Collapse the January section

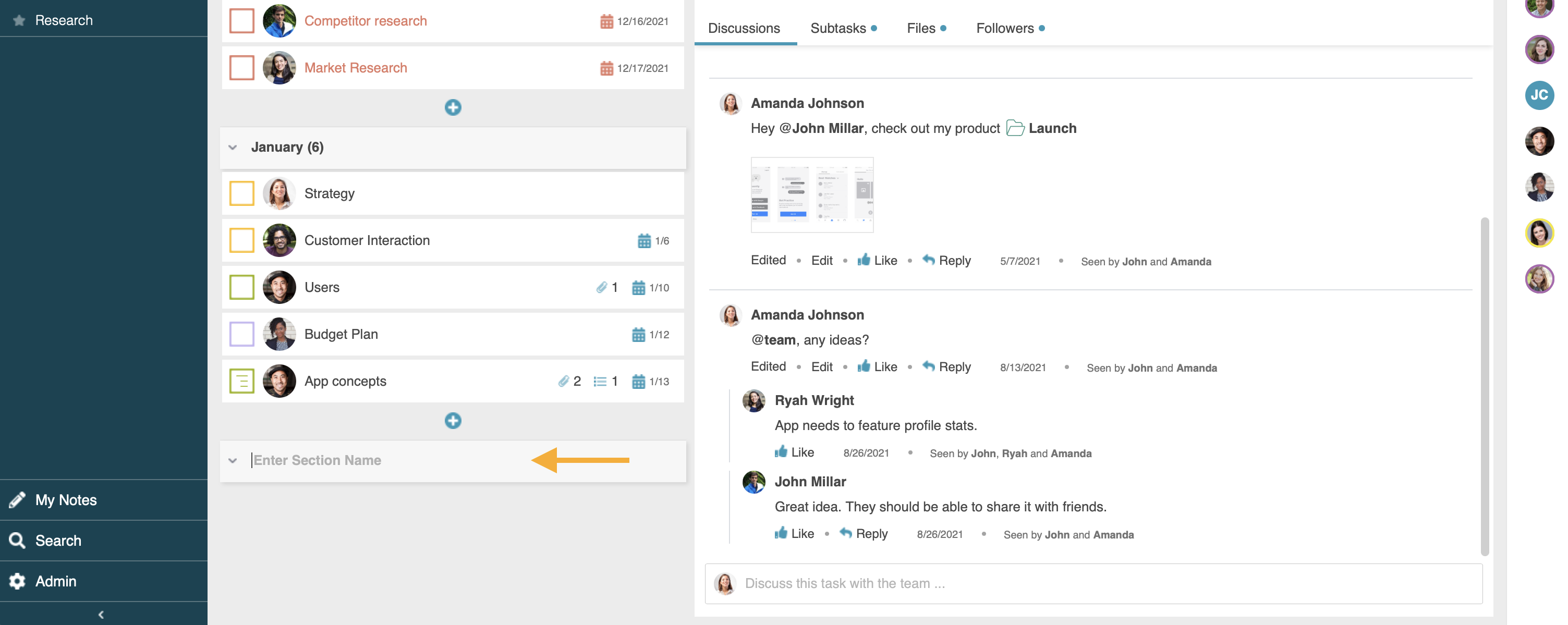pyautogui.click(x=233, y=148)
